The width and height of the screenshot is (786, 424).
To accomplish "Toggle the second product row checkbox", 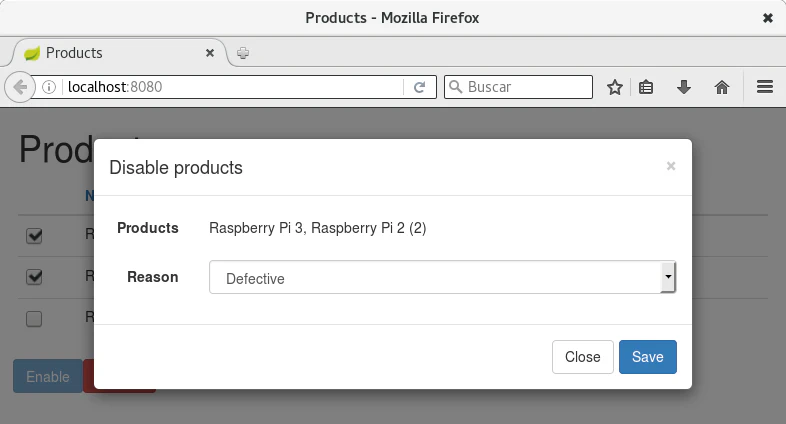I will click(34, 277).
